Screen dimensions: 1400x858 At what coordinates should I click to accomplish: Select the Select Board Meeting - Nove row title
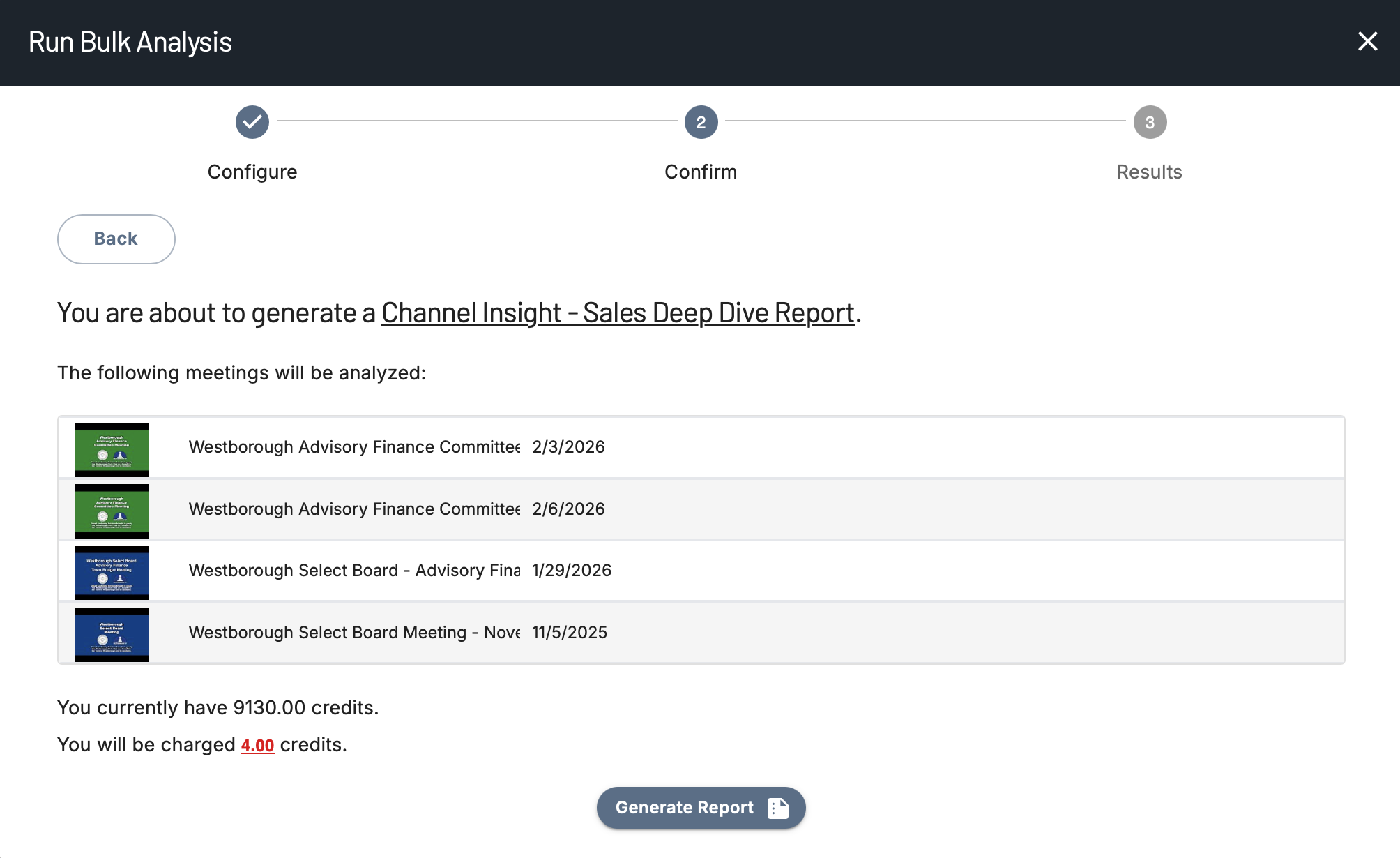coord(354,633)
